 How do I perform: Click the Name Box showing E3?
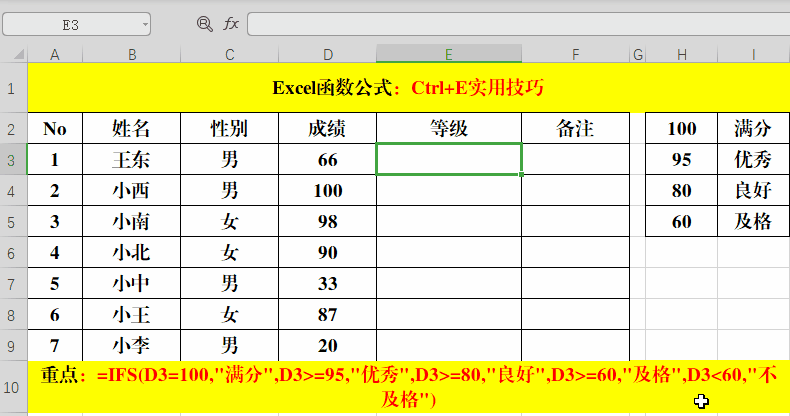click(77, 24)
